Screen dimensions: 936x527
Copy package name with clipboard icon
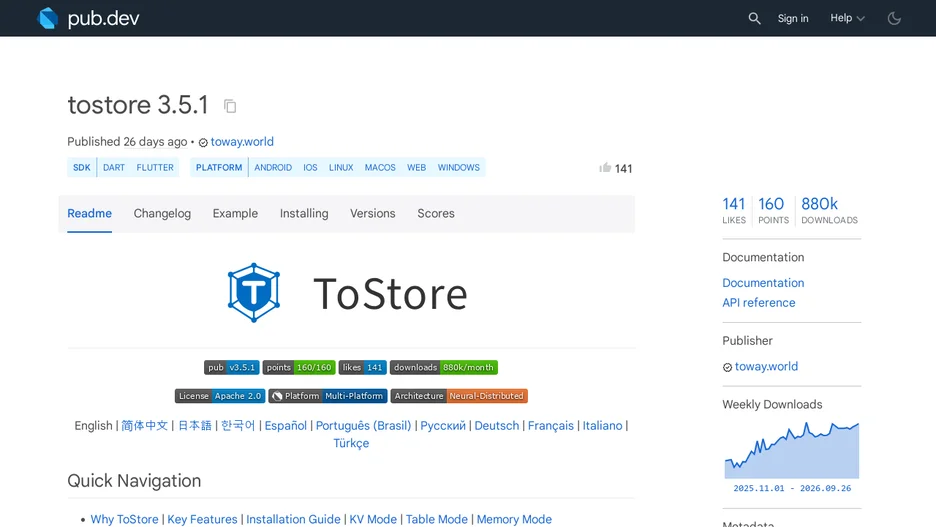230,106
